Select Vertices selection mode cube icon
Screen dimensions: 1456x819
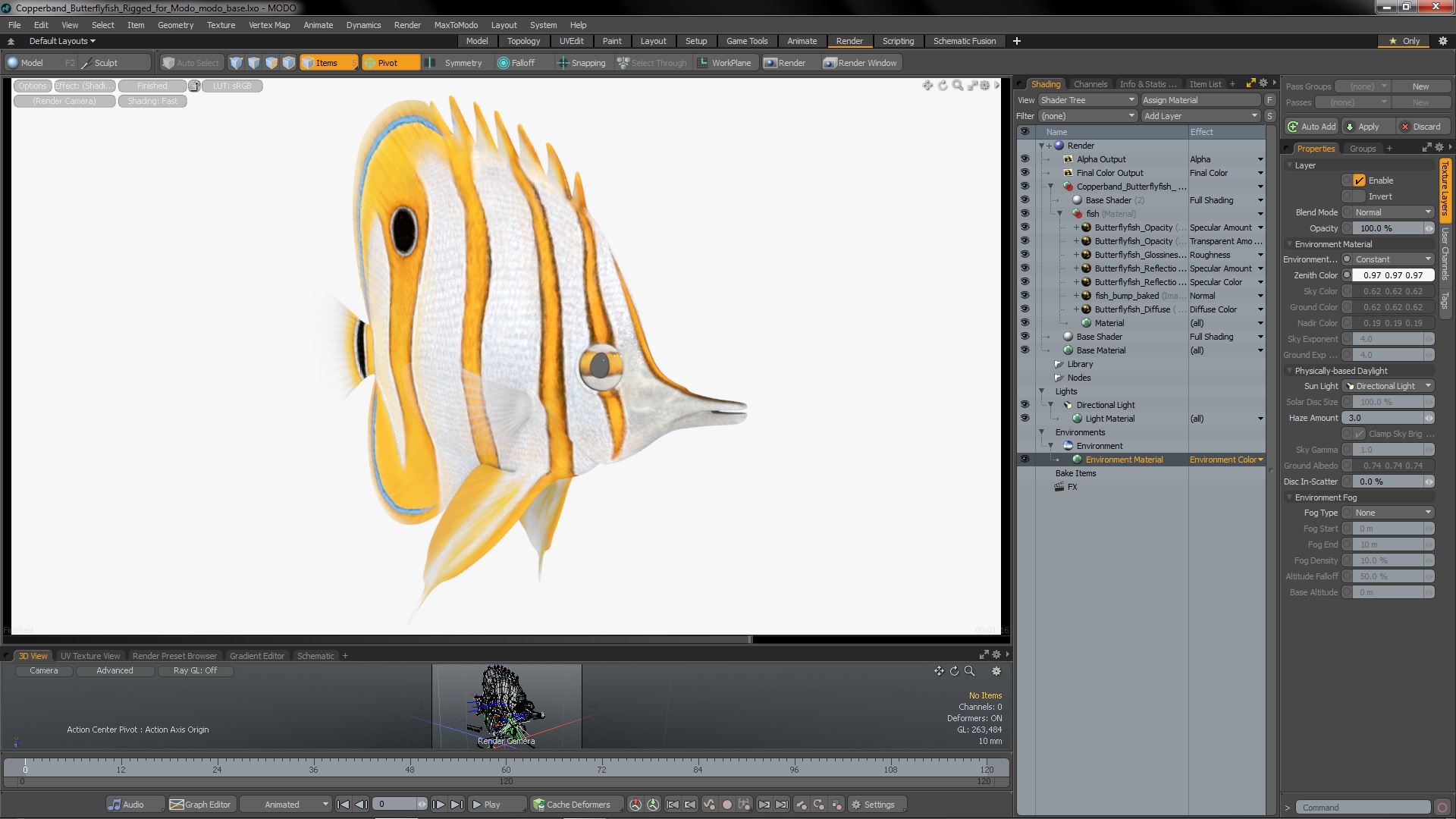coord(236,63)
